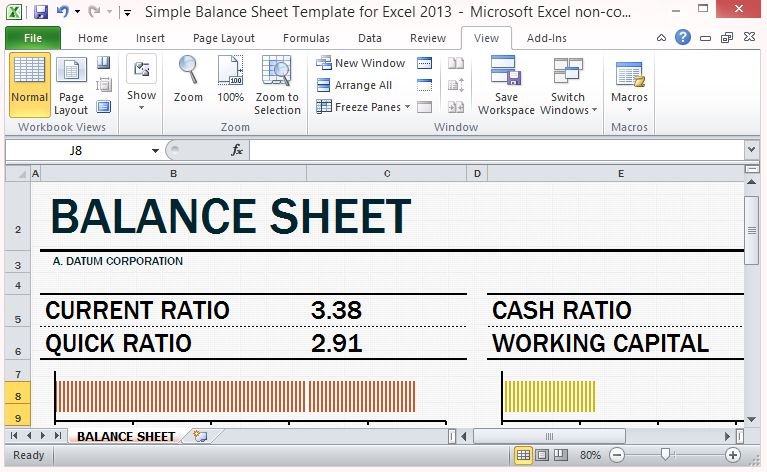Open the Formulas ribbon tab
Screen dimensions: 767x472
(306, 38)
